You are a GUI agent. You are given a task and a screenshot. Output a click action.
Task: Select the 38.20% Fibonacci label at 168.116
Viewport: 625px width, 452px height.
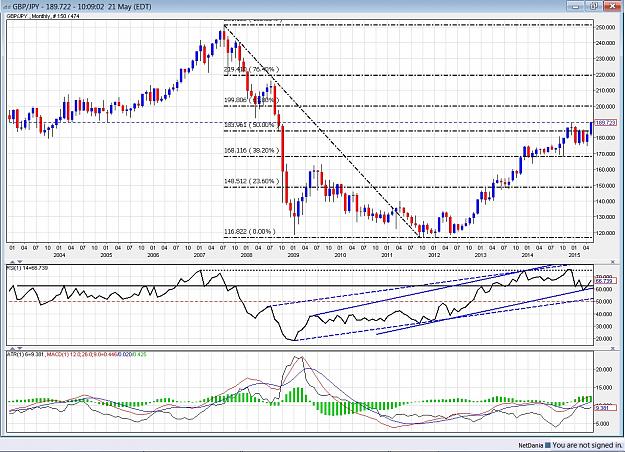tap(252, 150)
